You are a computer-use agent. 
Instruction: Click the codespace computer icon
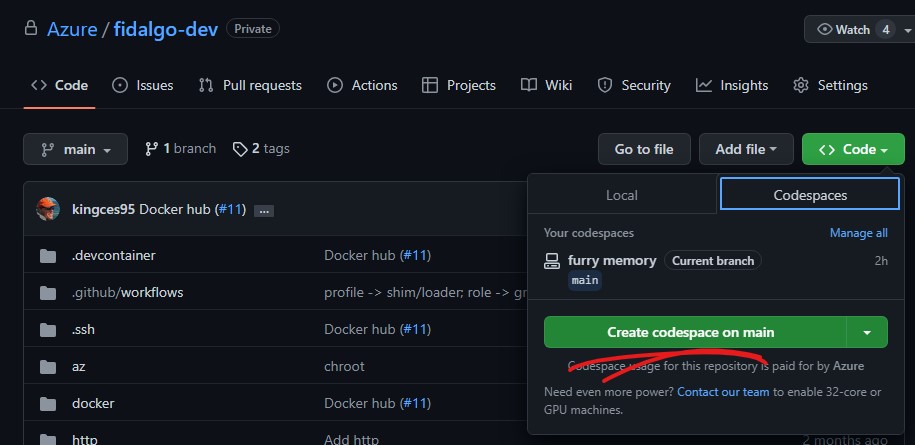[x=551, y=261]
